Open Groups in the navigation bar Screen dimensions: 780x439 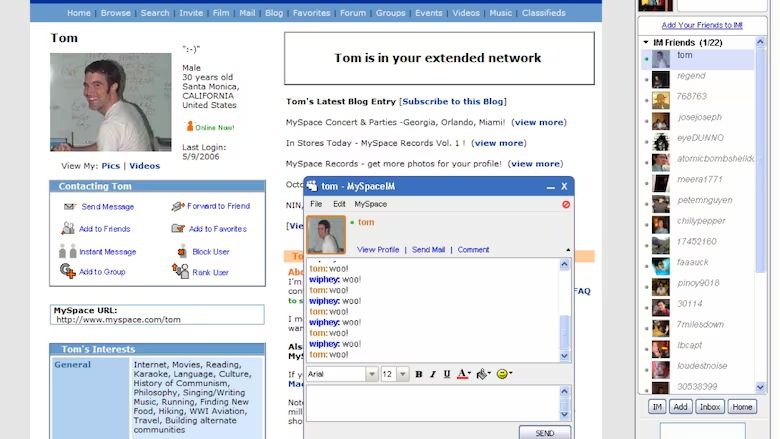(390, 13)
